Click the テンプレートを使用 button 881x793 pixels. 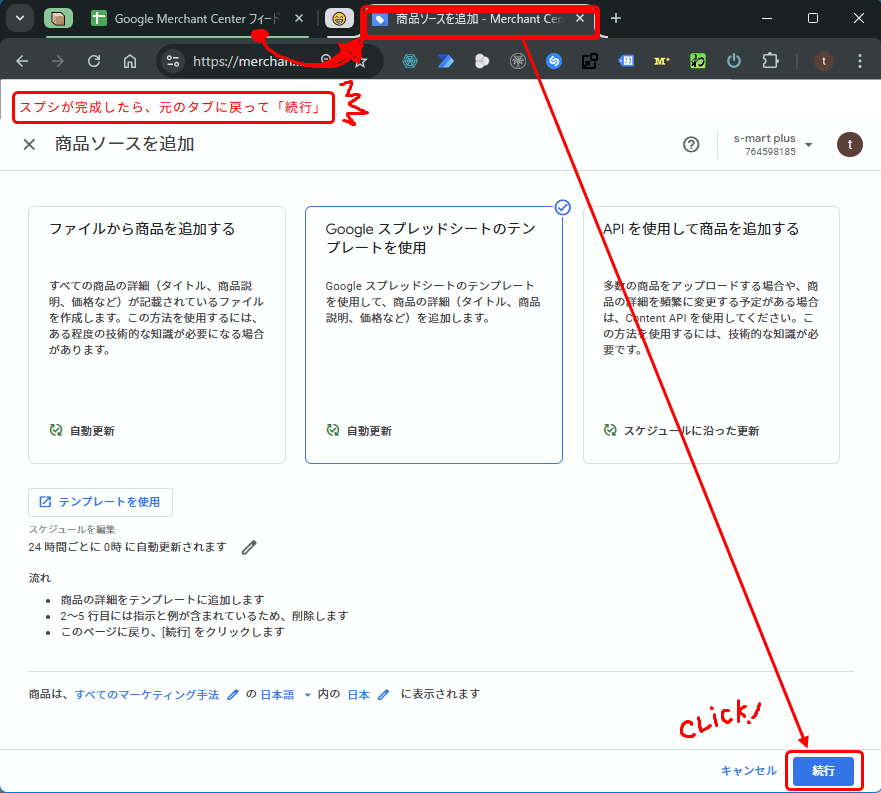pyautogui.click(x=100, y=502)
